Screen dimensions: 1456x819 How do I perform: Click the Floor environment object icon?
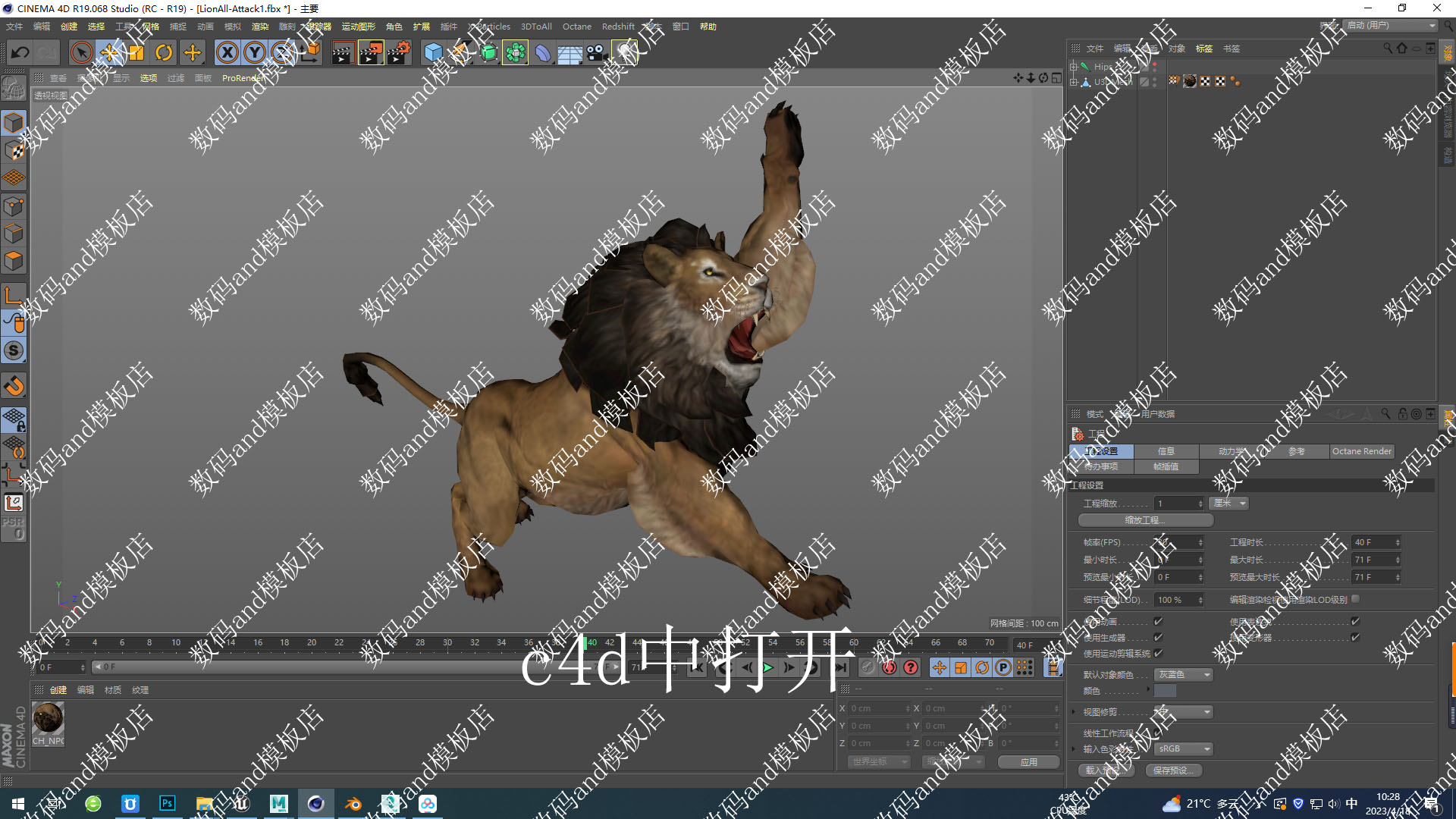point(570,53)
